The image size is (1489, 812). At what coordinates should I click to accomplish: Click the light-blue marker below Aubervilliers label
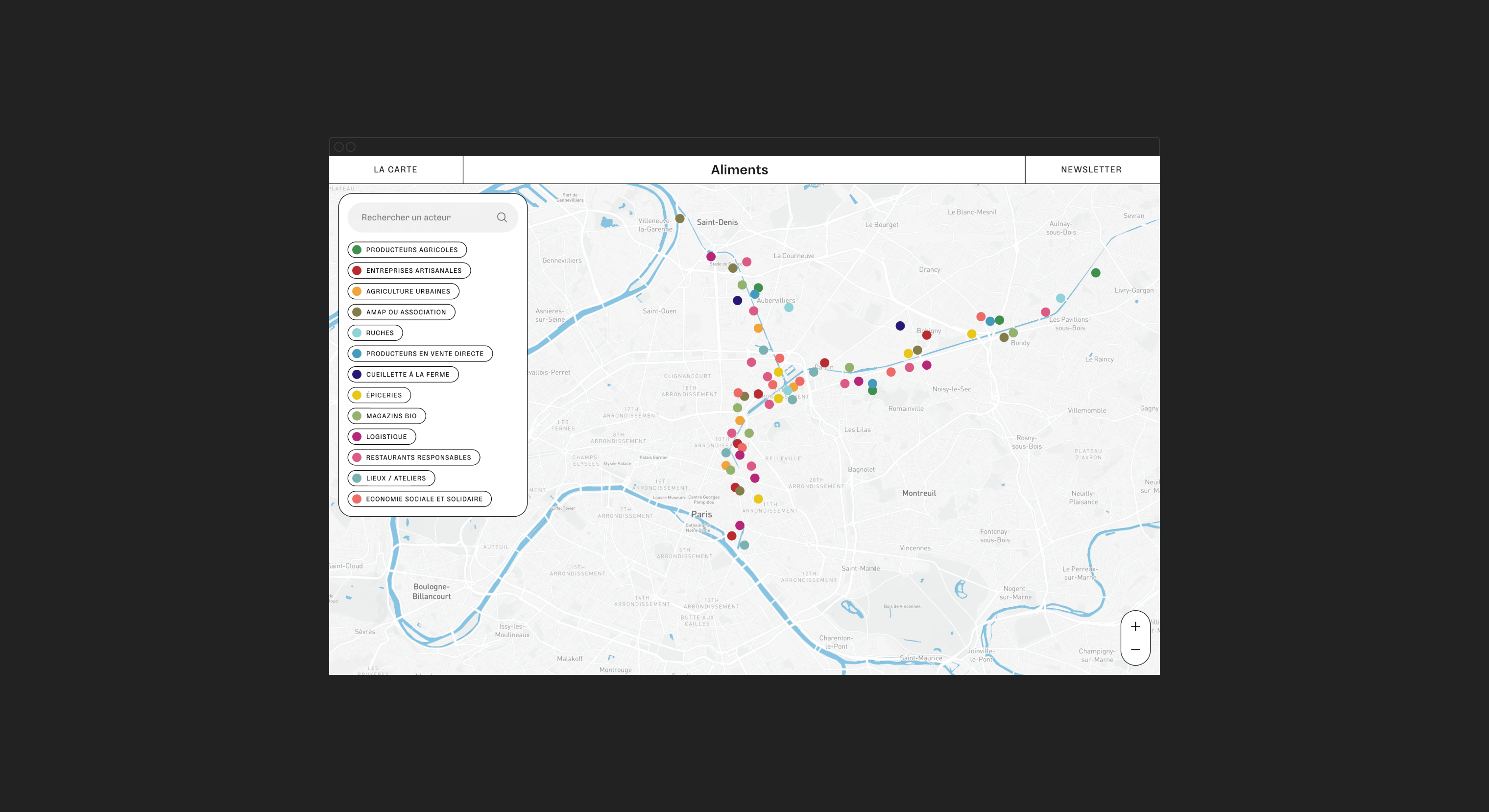(x=789, y=308)
